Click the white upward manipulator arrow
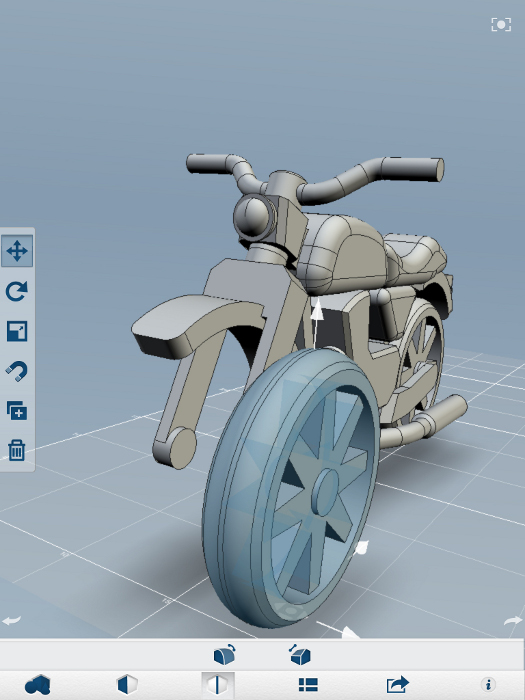This screenshot has height=700, width=525. pyautogui.click(x=317, y=310)
